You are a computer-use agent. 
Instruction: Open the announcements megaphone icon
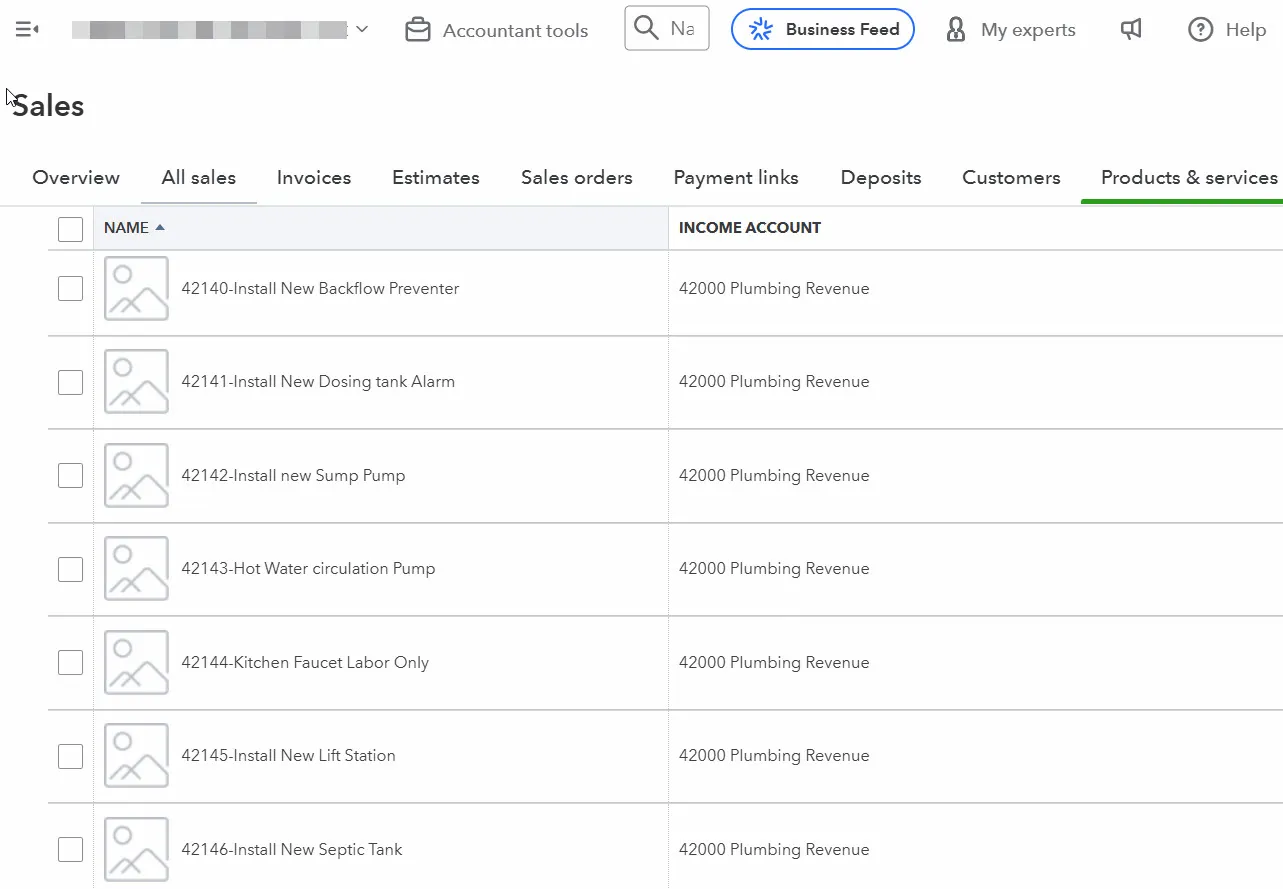[1131, 30]
